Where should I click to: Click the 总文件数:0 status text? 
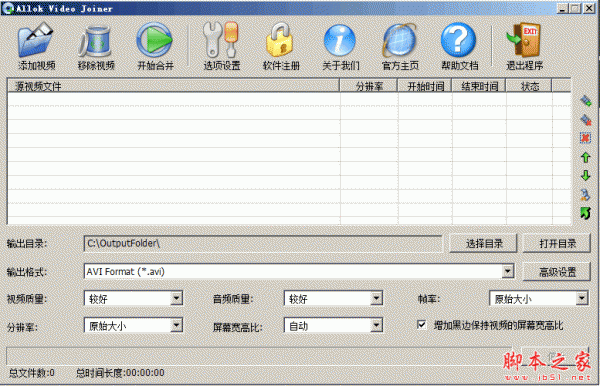[x=32, y=373]
